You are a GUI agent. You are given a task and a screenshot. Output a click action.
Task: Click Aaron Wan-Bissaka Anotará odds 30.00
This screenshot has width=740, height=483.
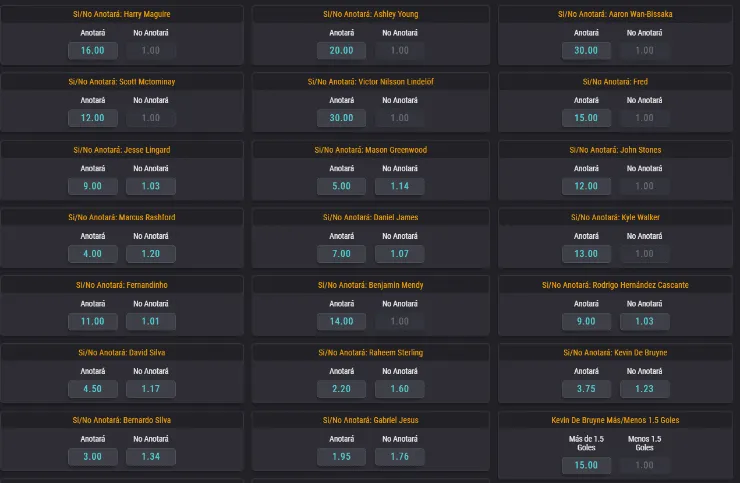click(586, 50)
